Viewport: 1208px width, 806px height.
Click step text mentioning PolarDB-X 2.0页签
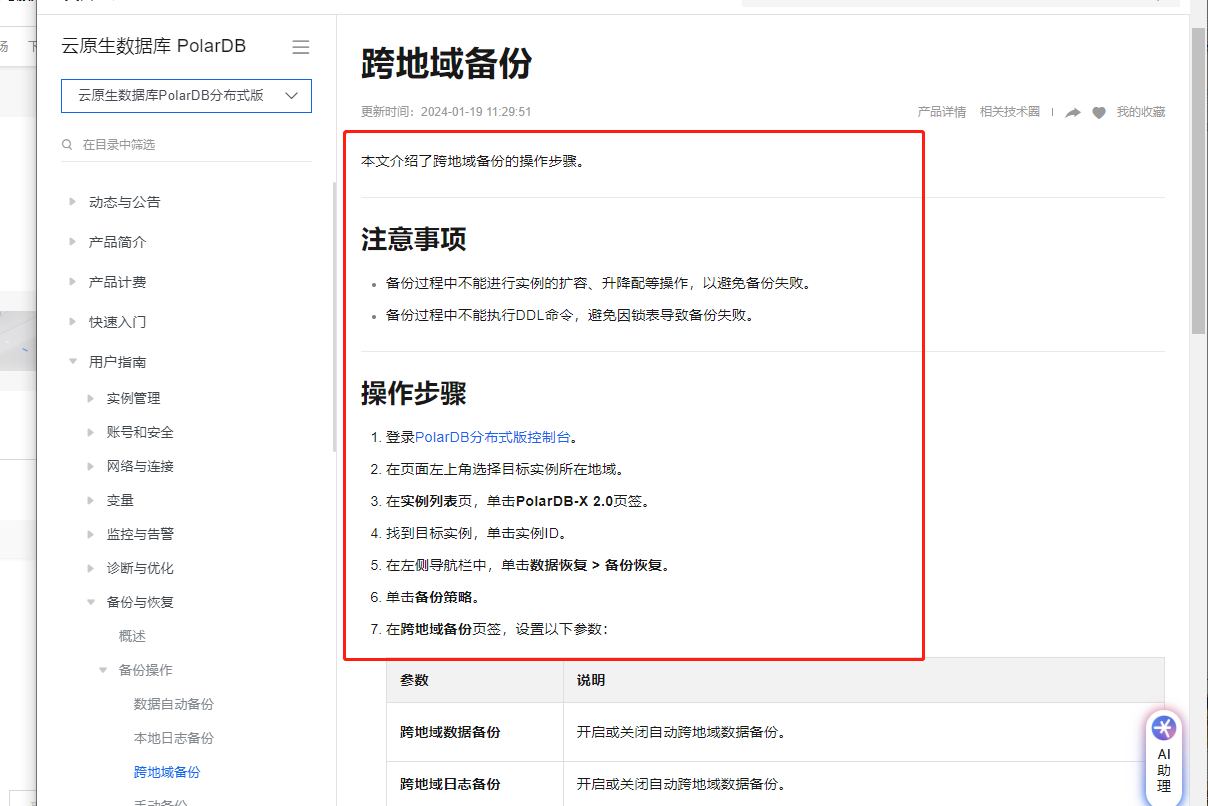tap(518, 501)
